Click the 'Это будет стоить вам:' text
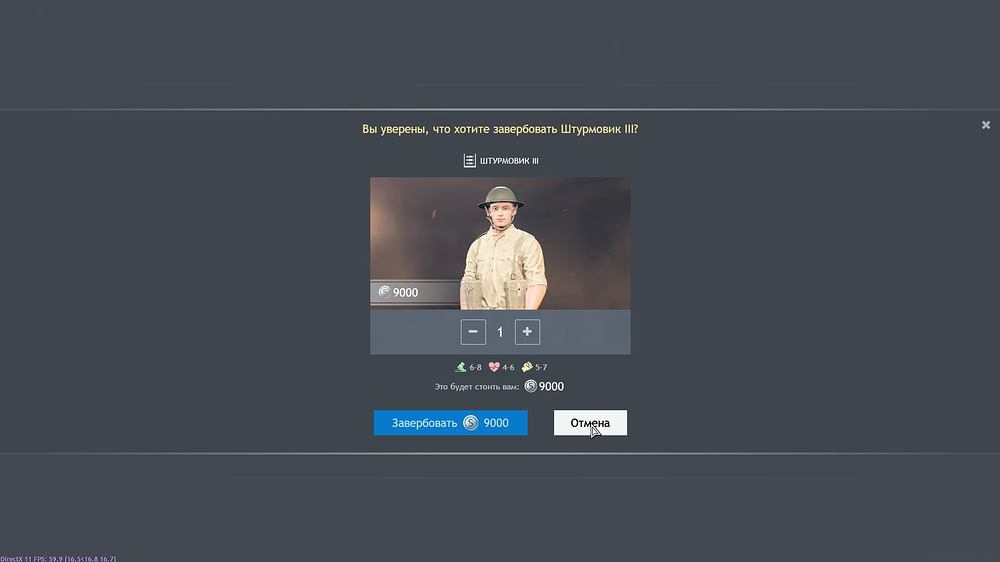This screenshot has height=562, width=1000. point(476,387)
